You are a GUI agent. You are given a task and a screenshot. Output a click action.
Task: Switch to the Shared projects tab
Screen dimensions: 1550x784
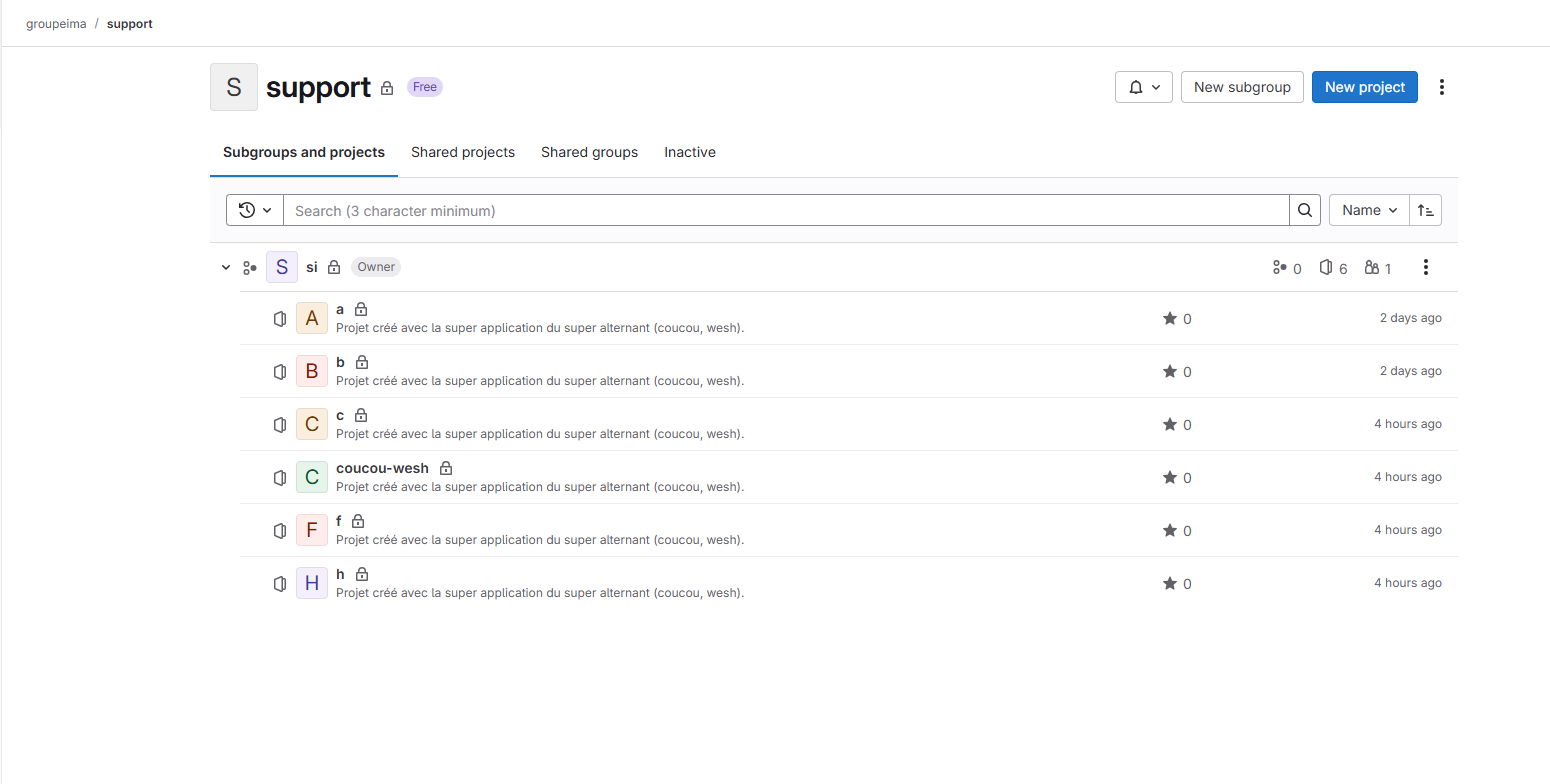462,152
